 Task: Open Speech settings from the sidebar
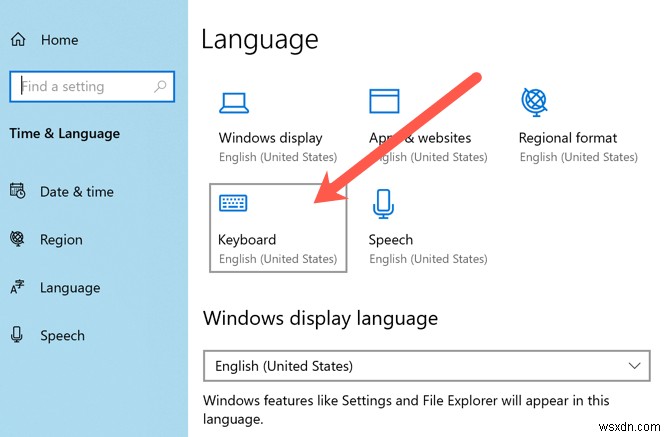(62, 335)
